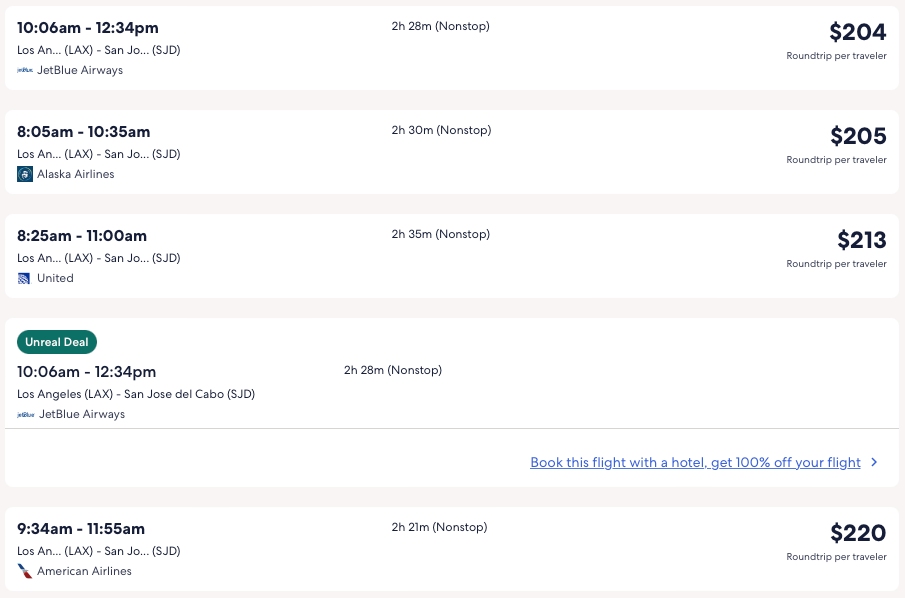Screen dimensions: 905x598
Task: Click the 2h 35m (Nonstop) duration text
Action: click(440, 234)
